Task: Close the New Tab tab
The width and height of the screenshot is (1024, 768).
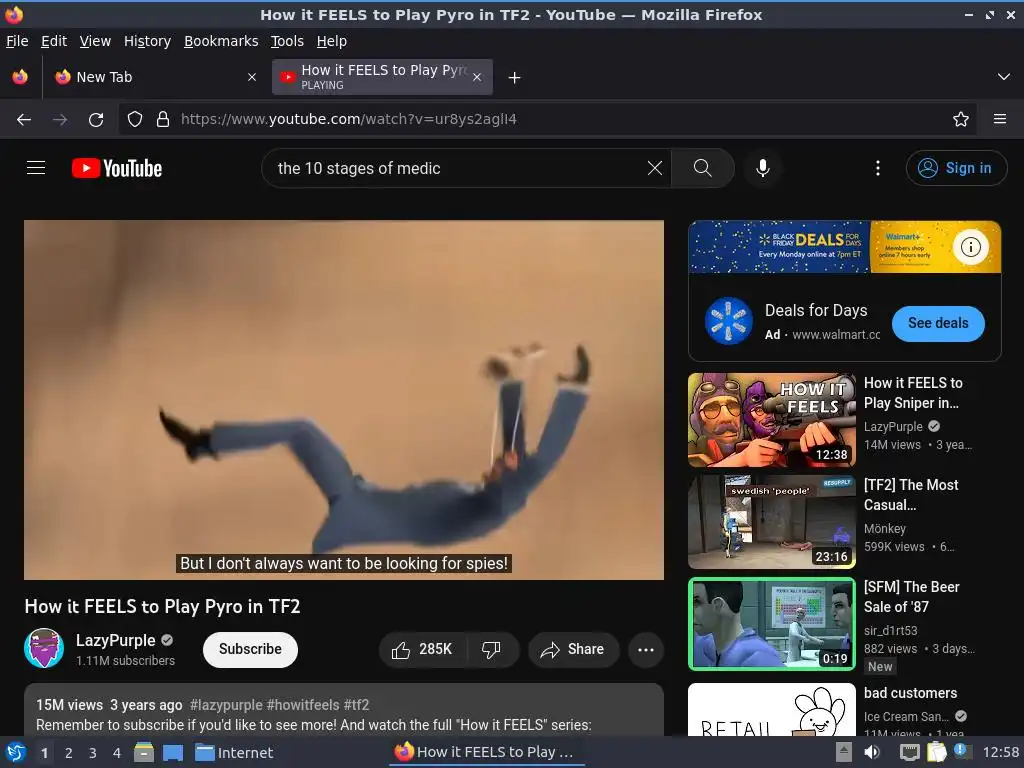Action: click(251, 77)
